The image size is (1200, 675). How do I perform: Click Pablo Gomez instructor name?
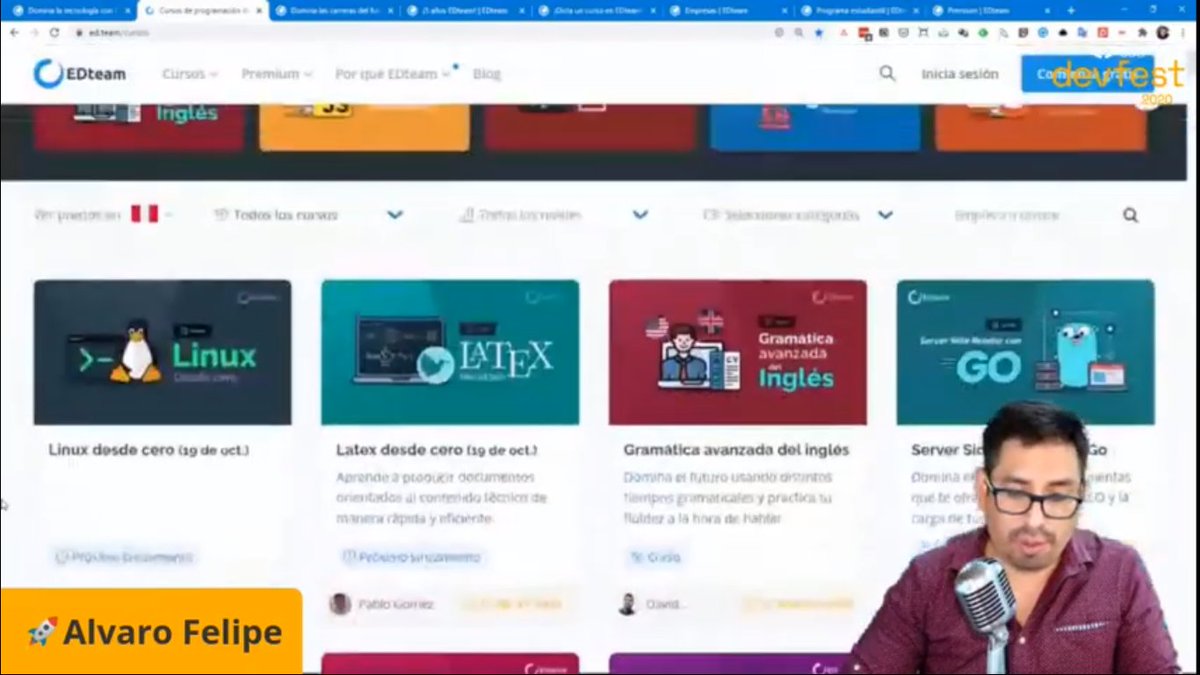[x=396, y=604]
